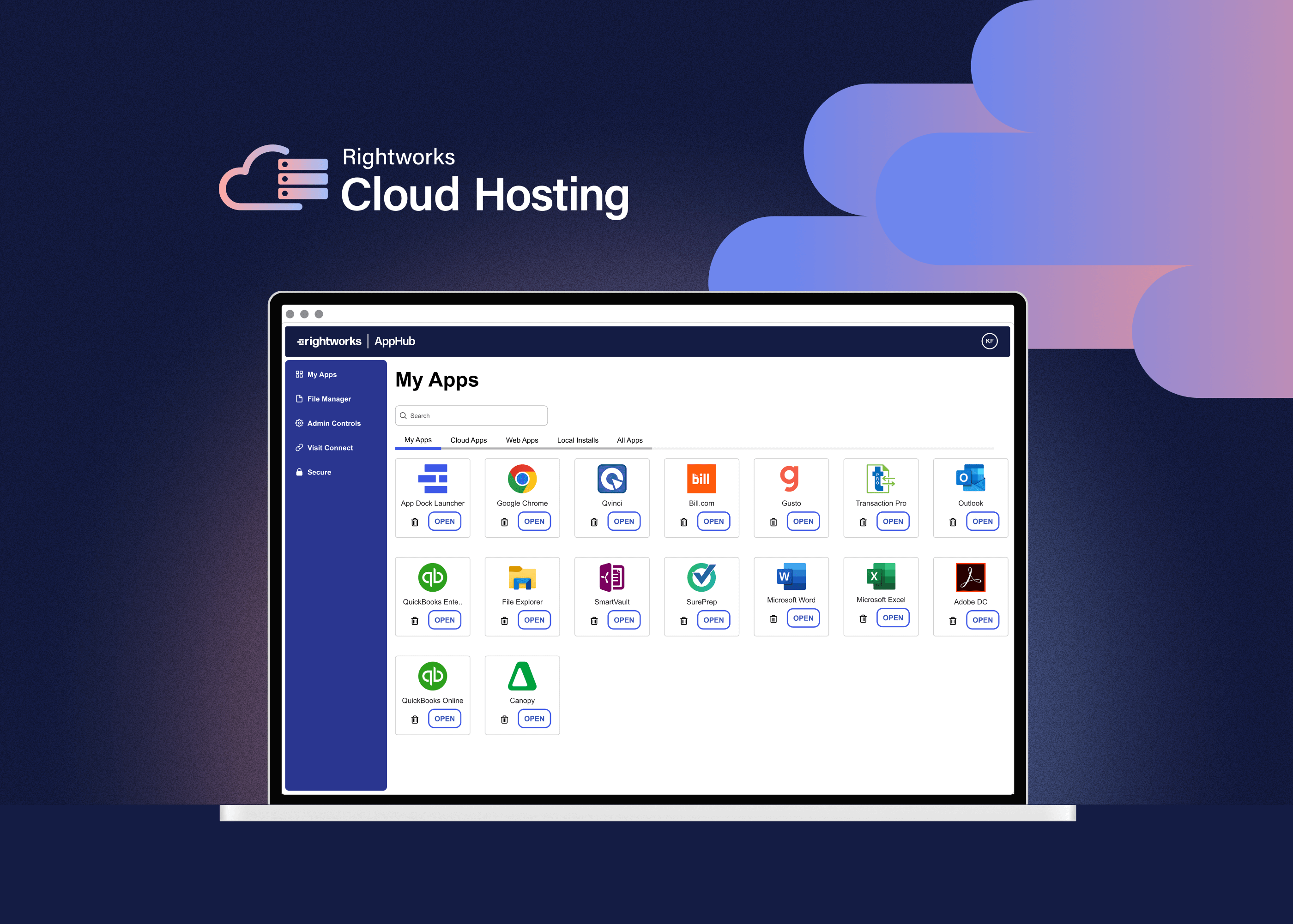Click the Transaction Pro app icon
The image size is (1293, 924).
(881, 479)
